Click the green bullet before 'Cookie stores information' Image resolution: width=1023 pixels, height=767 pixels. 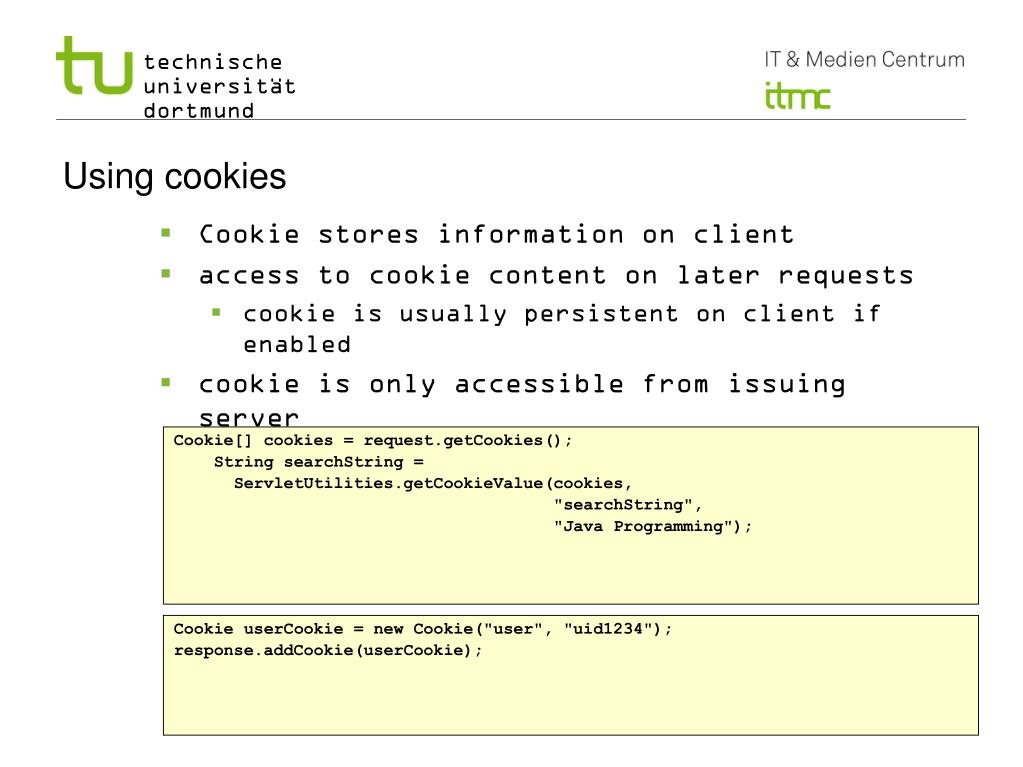point(166,233)
